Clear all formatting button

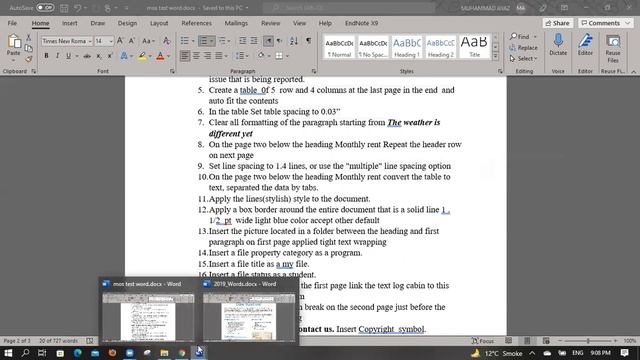167,41
